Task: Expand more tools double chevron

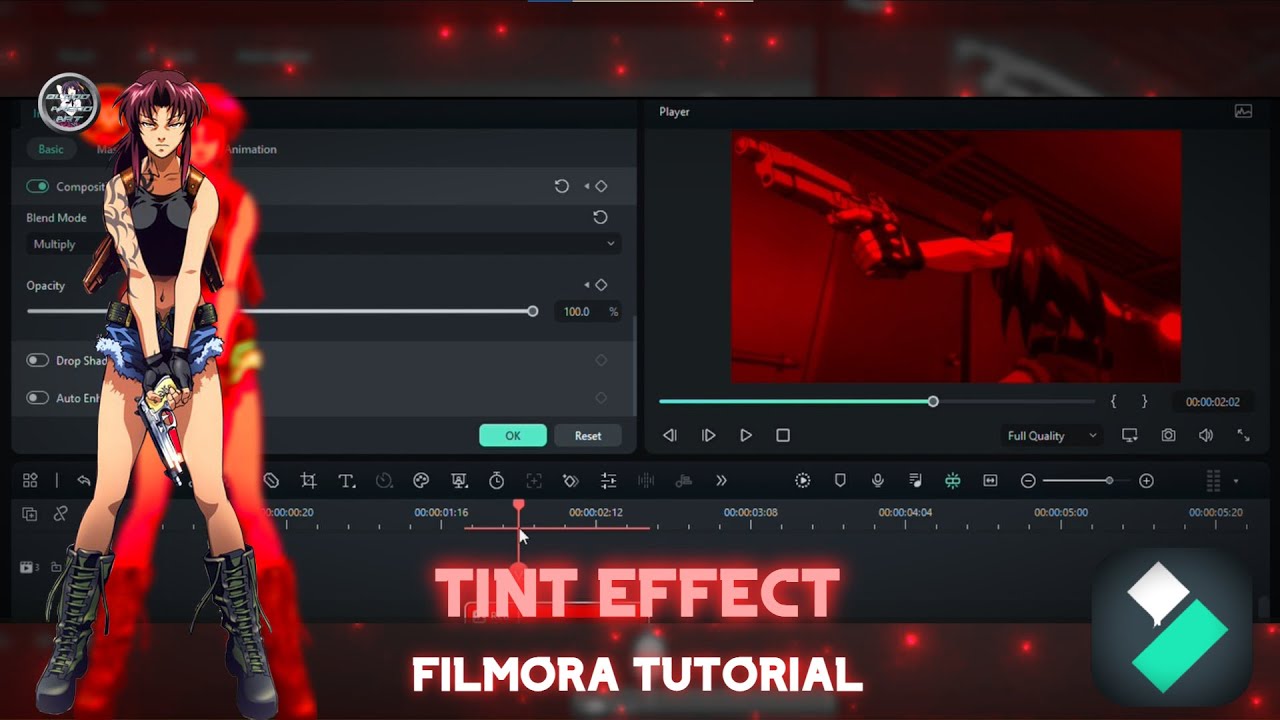Action: tap(721, 481)
